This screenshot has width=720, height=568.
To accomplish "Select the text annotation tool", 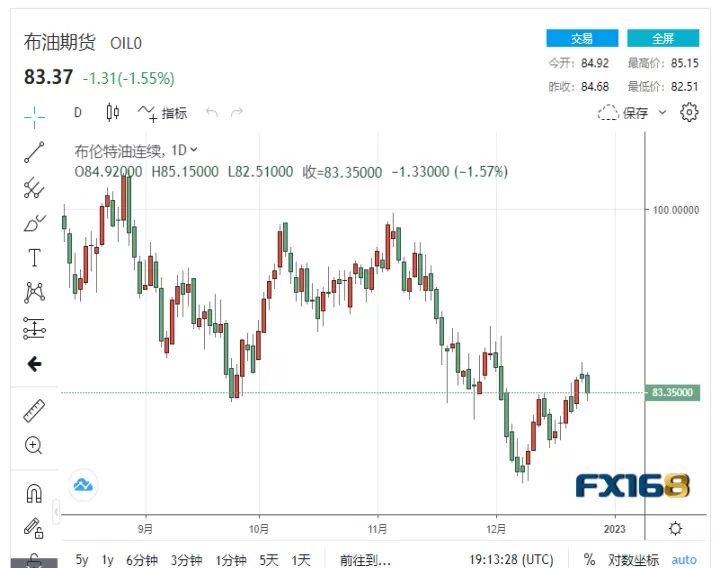I will click(34, 258).
